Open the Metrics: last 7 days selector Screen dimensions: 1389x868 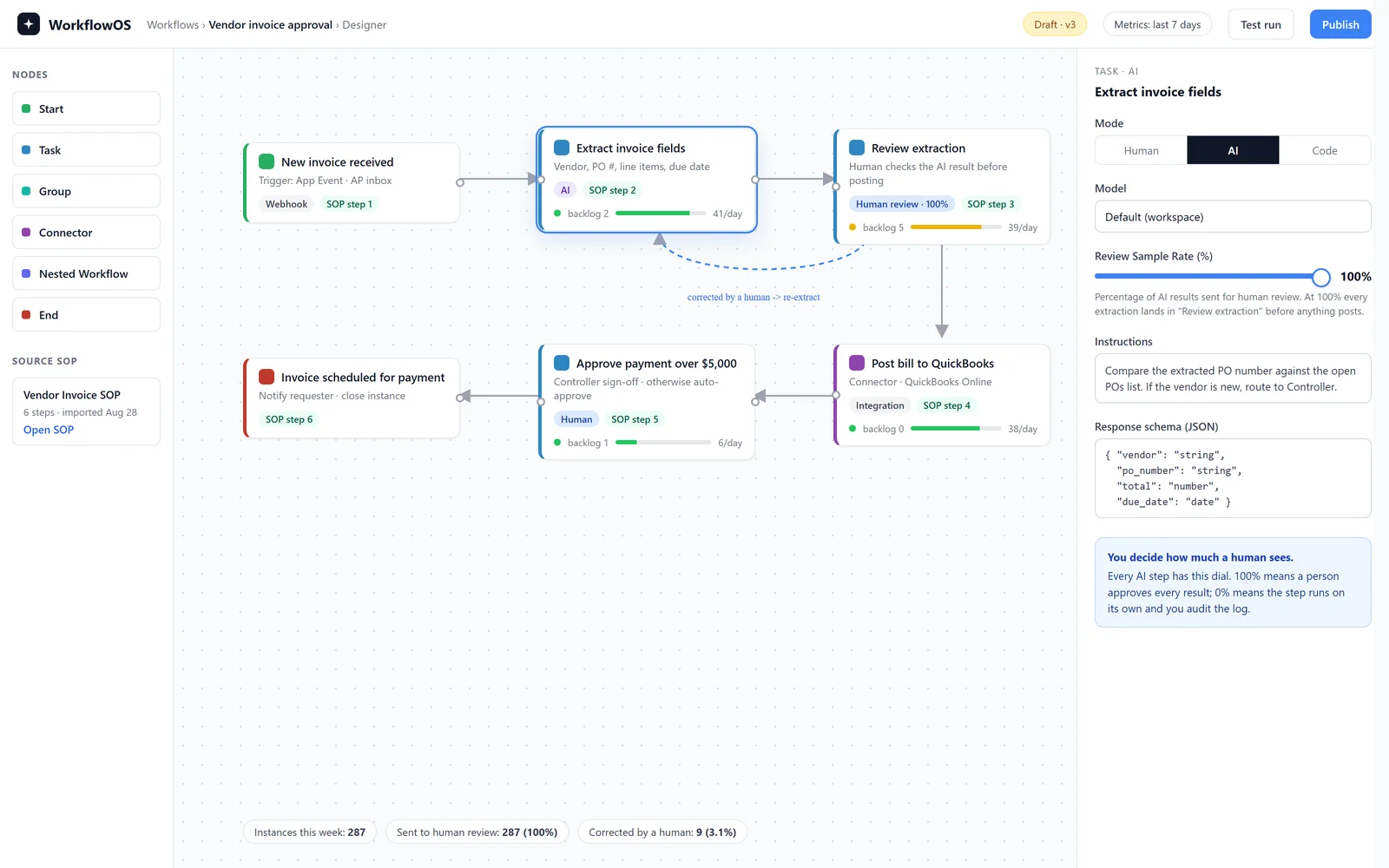tap(1157, 24)
